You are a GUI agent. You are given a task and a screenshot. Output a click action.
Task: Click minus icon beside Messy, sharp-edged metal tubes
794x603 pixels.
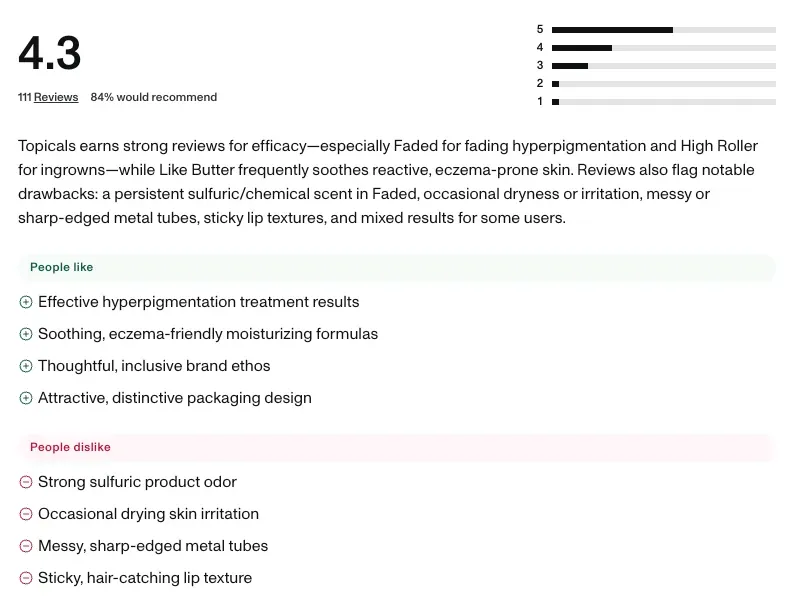tap(26, 546)
